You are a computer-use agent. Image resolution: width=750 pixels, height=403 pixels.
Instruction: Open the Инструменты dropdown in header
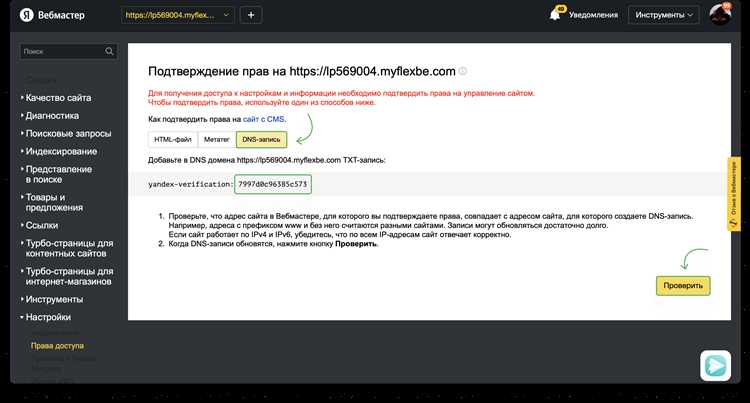[663, 15]
